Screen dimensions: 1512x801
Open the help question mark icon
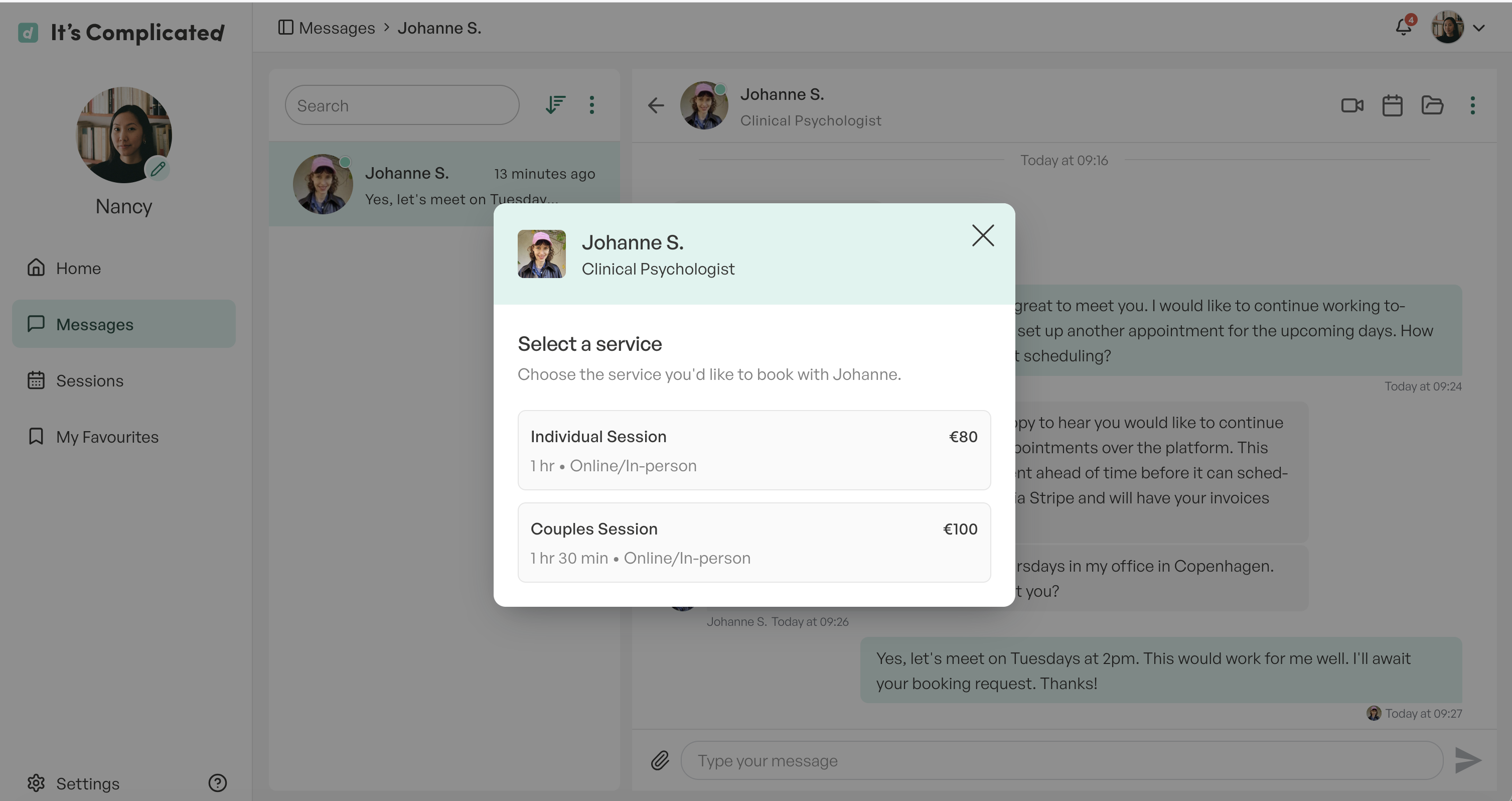(x=217, y=783)
